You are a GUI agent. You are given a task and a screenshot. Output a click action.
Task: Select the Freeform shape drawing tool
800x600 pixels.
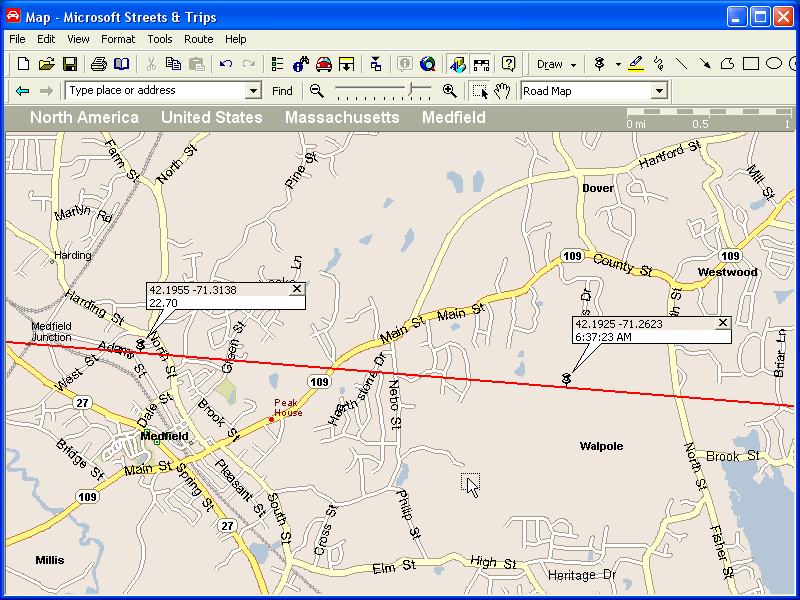tap(728, 64)
